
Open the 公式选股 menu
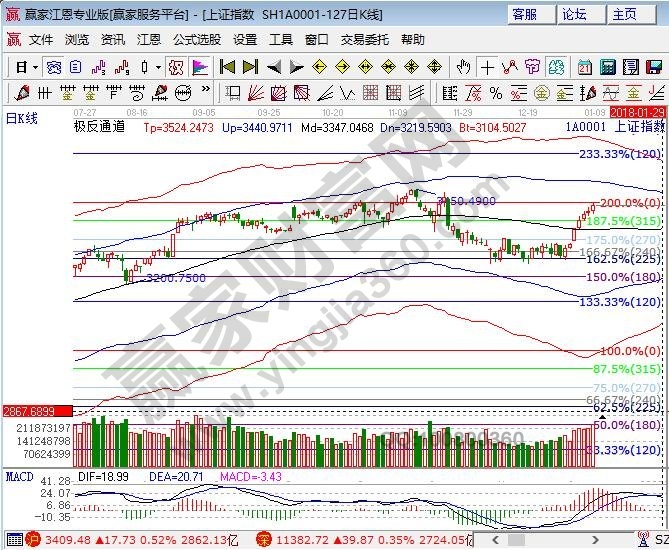point(197,40)
